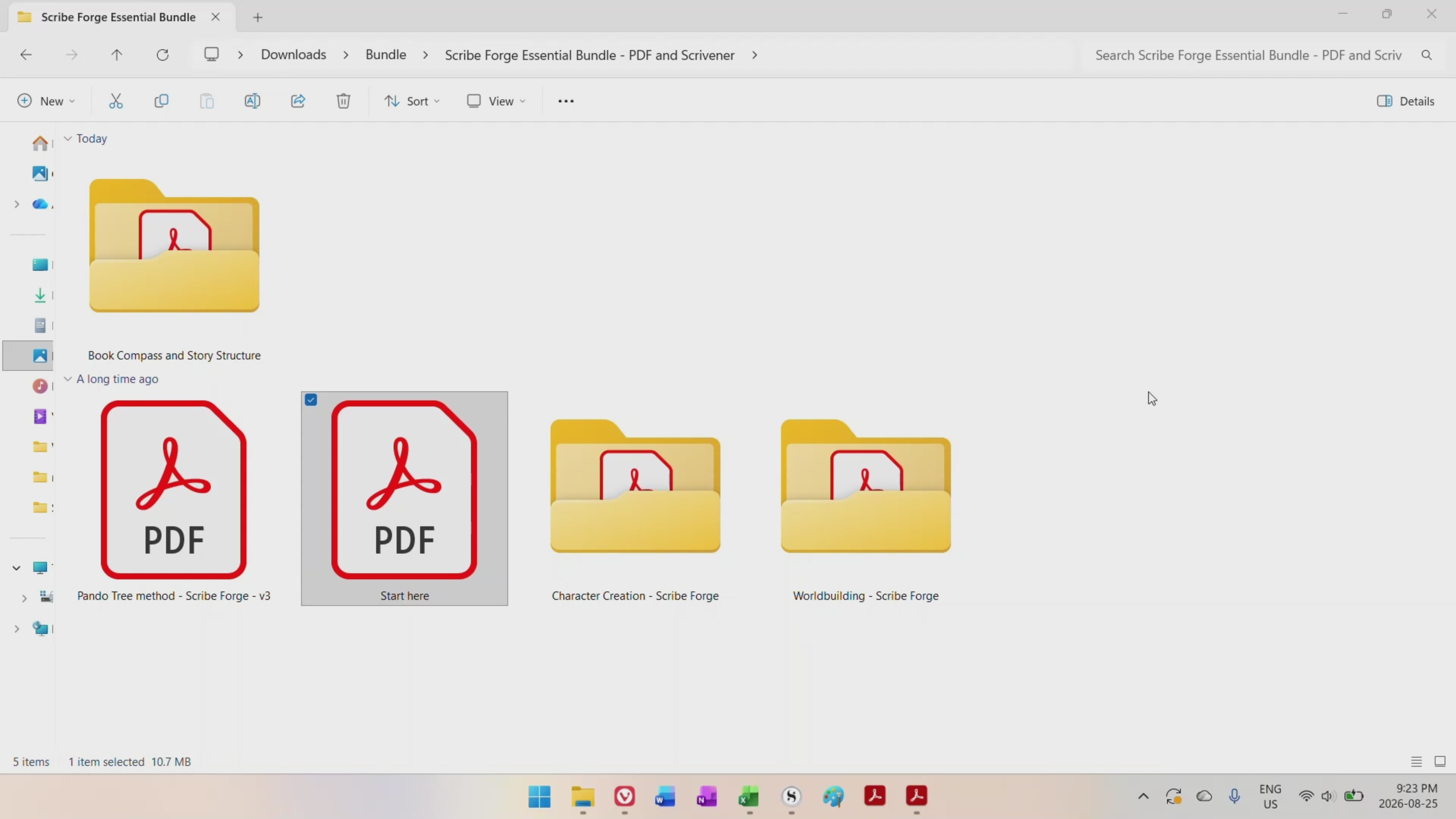1456x819 pixels.
Task: Click the Wi-Fi network tray icon
Action: [x=1305, y=796]
